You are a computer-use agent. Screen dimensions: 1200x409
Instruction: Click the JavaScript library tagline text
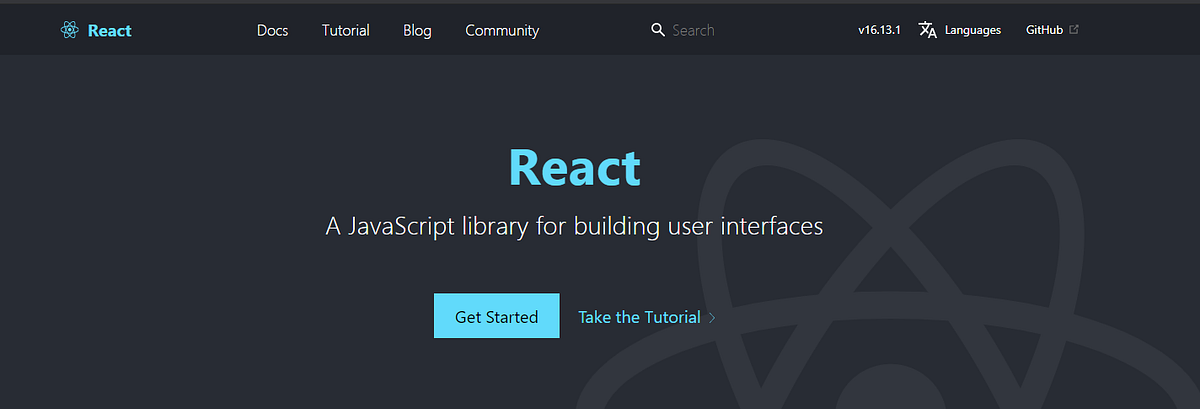pos(575,226)
